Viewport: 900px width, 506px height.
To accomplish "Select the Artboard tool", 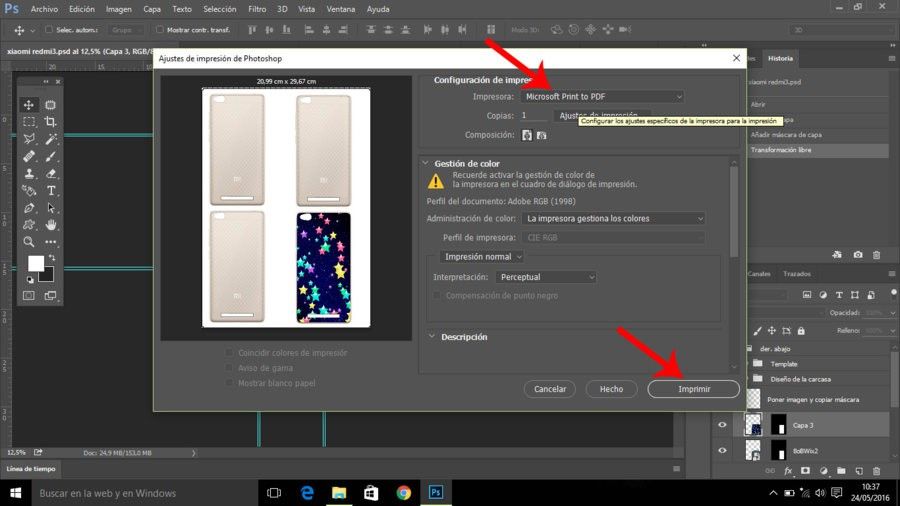I will (51, 105).
